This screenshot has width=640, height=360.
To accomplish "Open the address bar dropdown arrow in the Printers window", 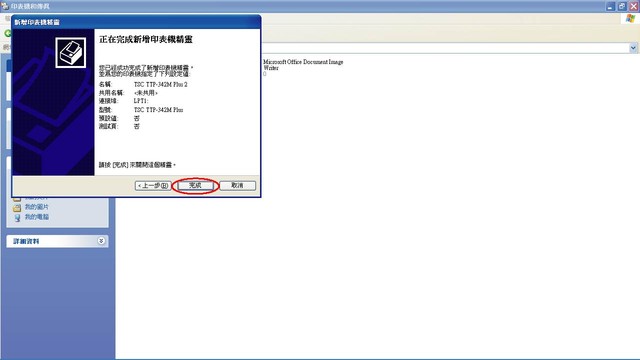I will coord(633,48).
